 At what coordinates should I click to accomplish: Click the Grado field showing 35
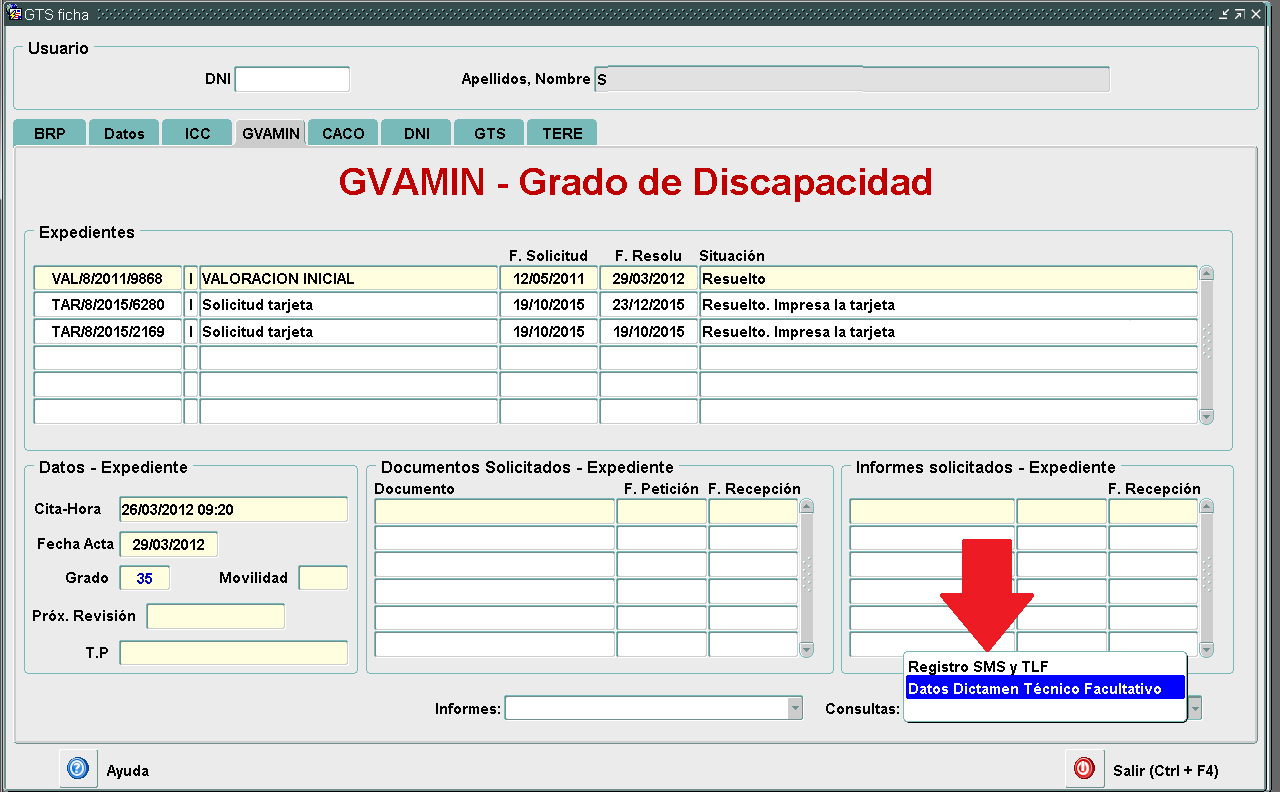[144, 578]
